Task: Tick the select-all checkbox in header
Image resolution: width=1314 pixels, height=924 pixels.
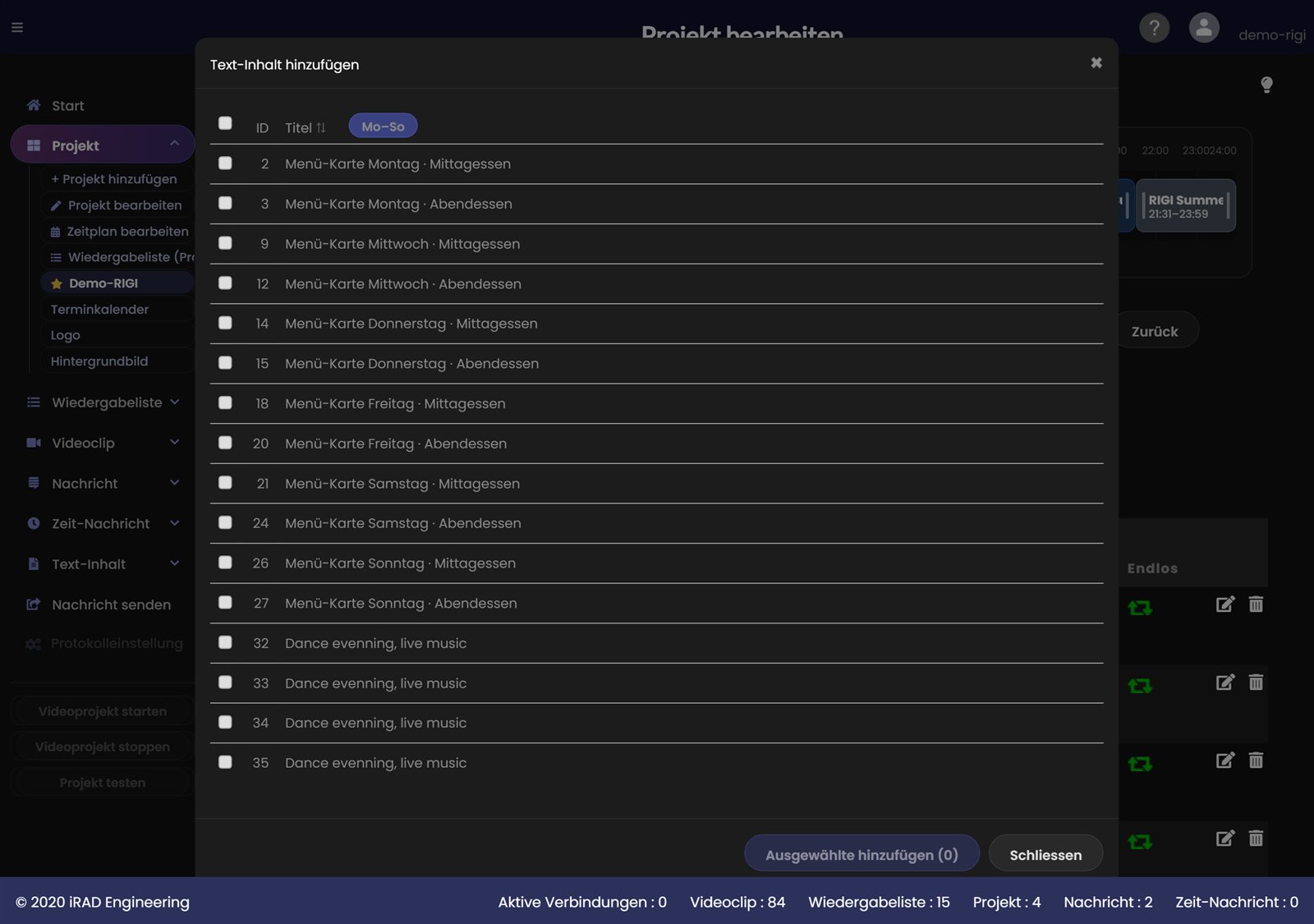Action: (x=225, y=123)
